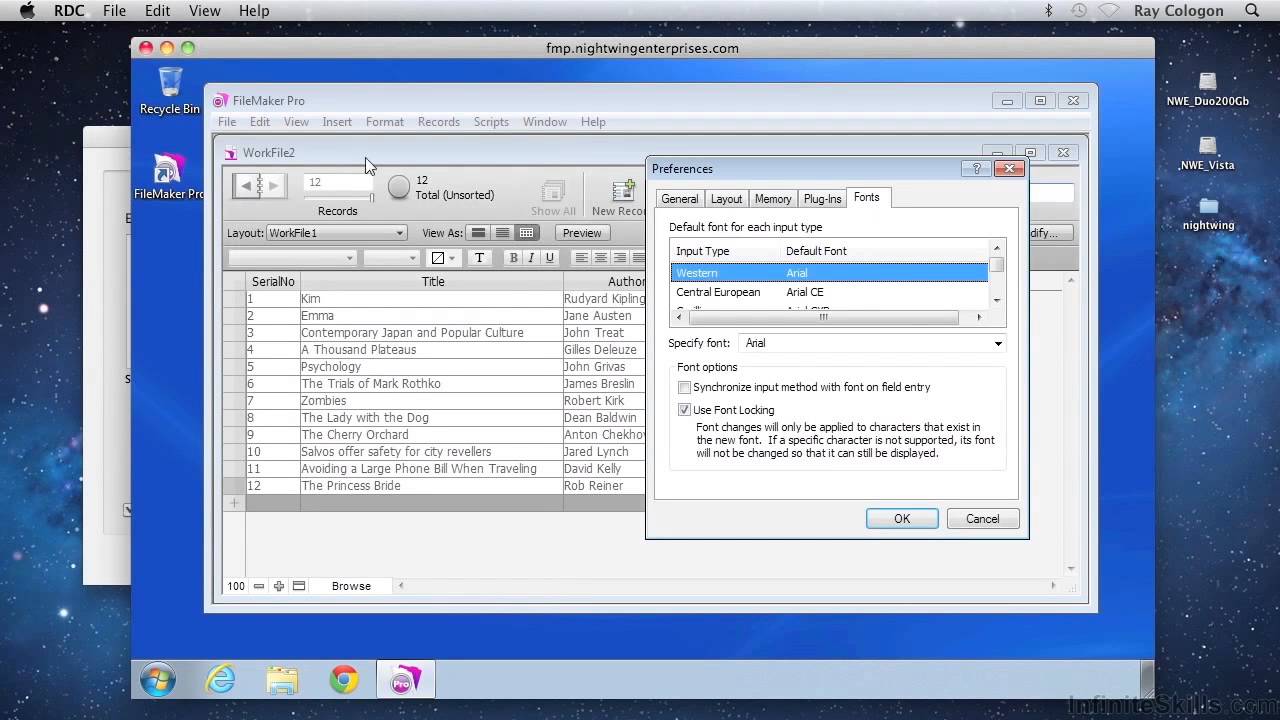
Task: Click Cancel in Preferences dialog
Action: [x=982, y=518]
